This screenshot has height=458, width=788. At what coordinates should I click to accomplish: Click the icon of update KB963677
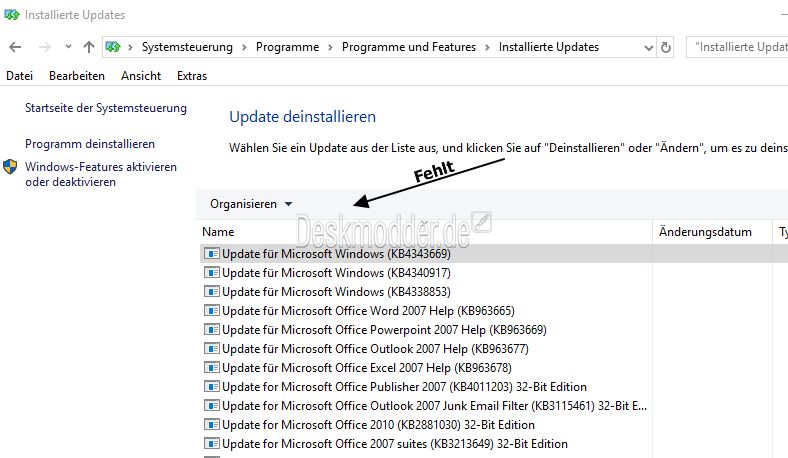click(212, 349)
